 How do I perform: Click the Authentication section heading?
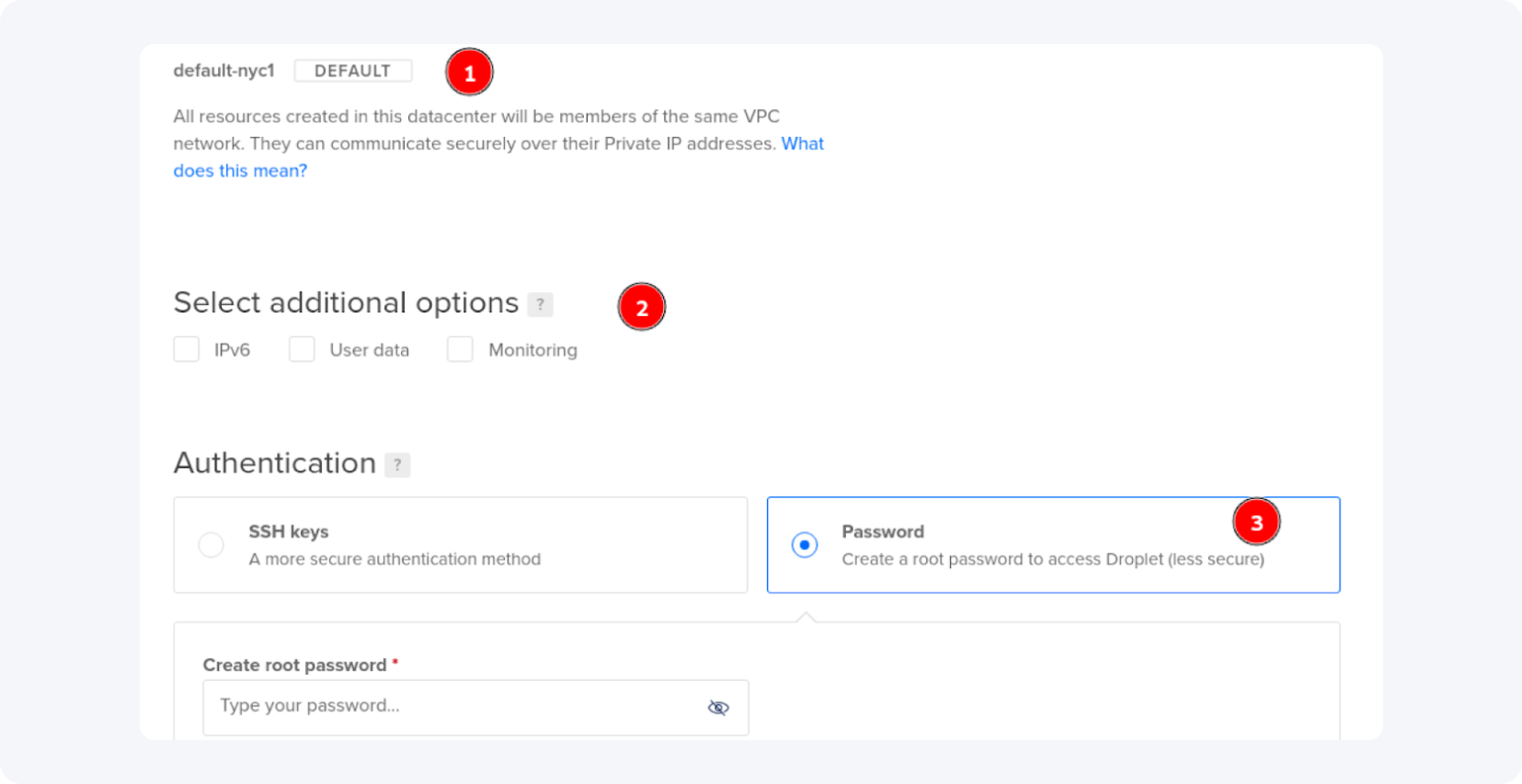[274, 463]
